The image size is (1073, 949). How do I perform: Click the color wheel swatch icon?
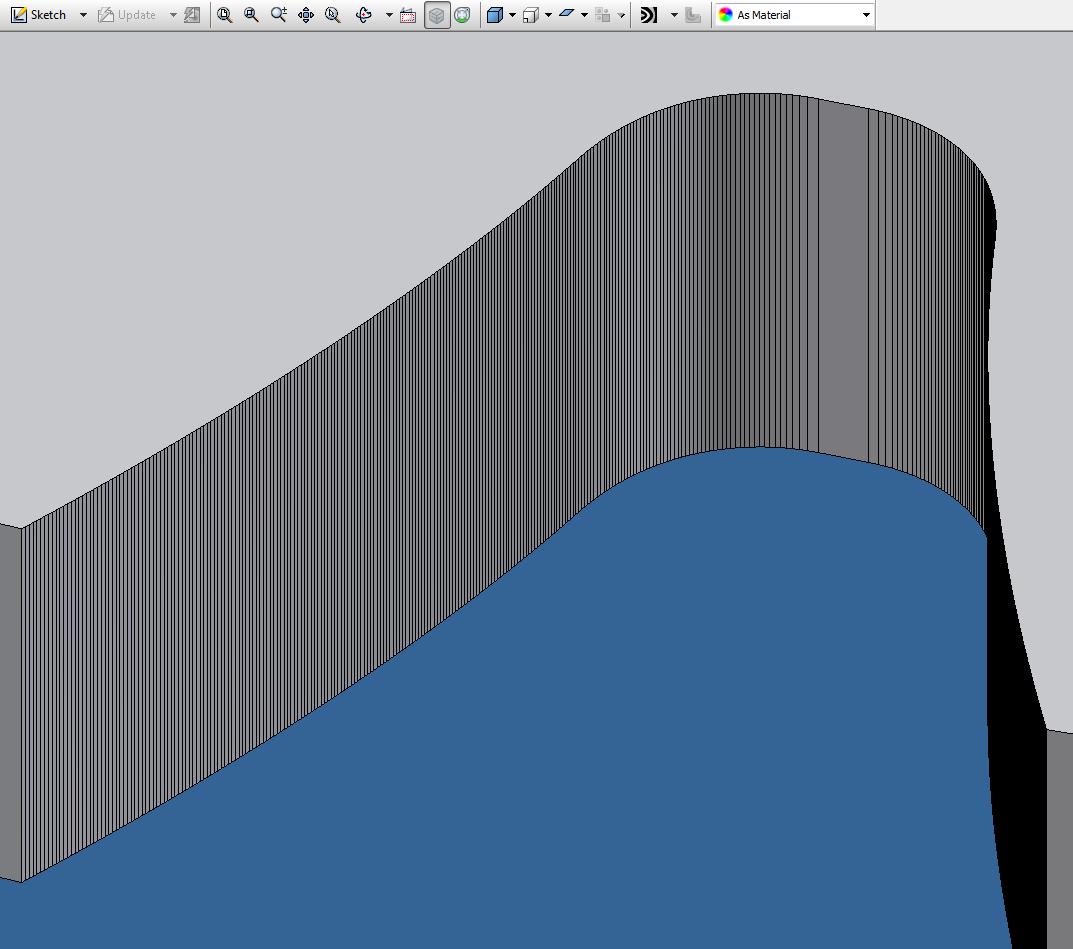(726, 15)
